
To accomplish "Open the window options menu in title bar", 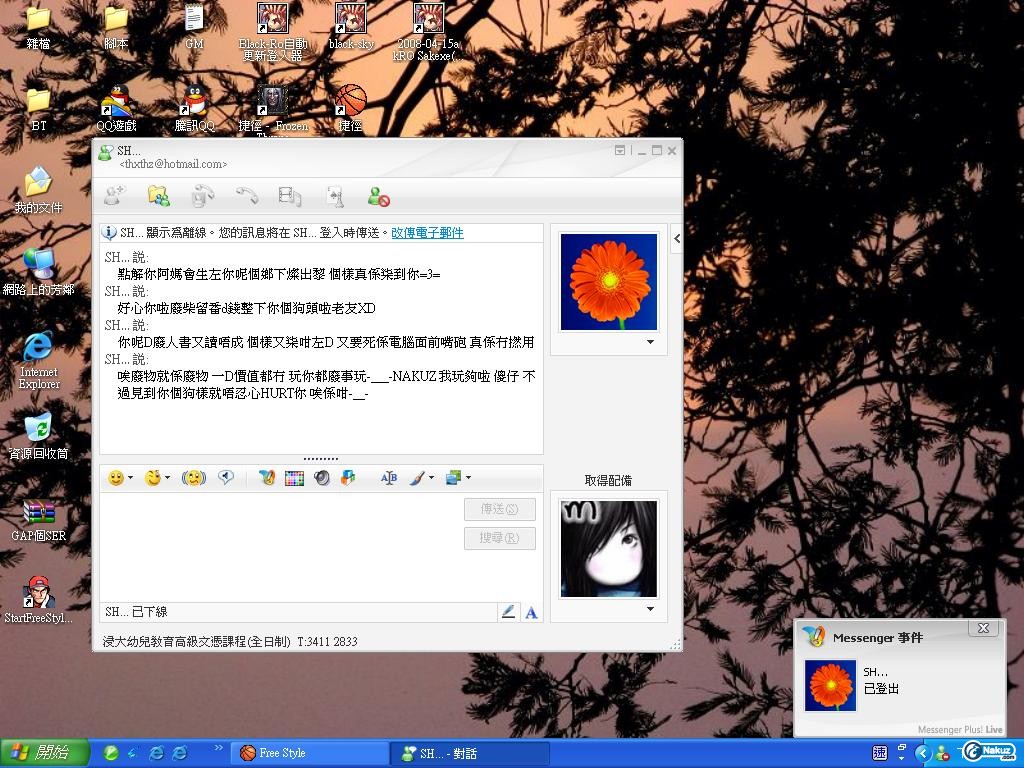I will pos(620,150).
